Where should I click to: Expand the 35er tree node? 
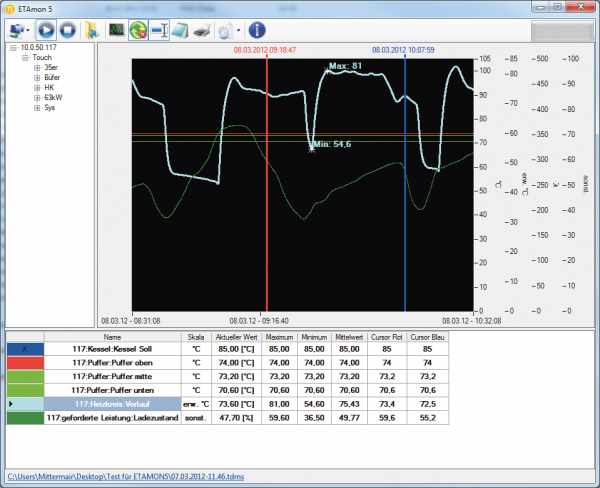(36, 68)
